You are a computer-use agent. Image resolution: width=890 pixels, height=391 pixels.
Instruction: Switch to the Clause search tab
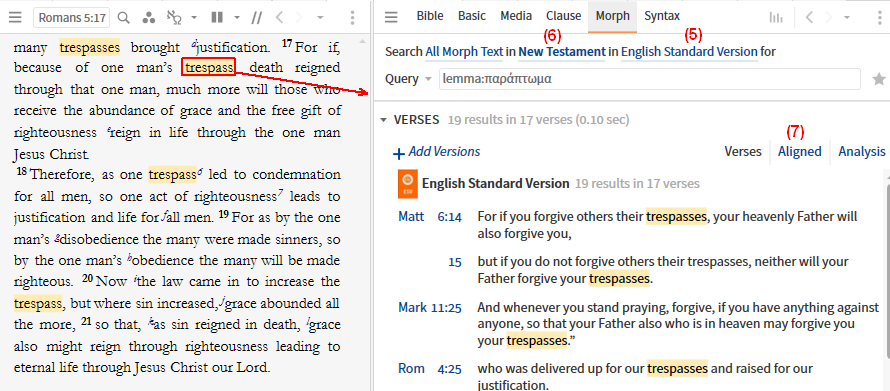tap(564, 16)
